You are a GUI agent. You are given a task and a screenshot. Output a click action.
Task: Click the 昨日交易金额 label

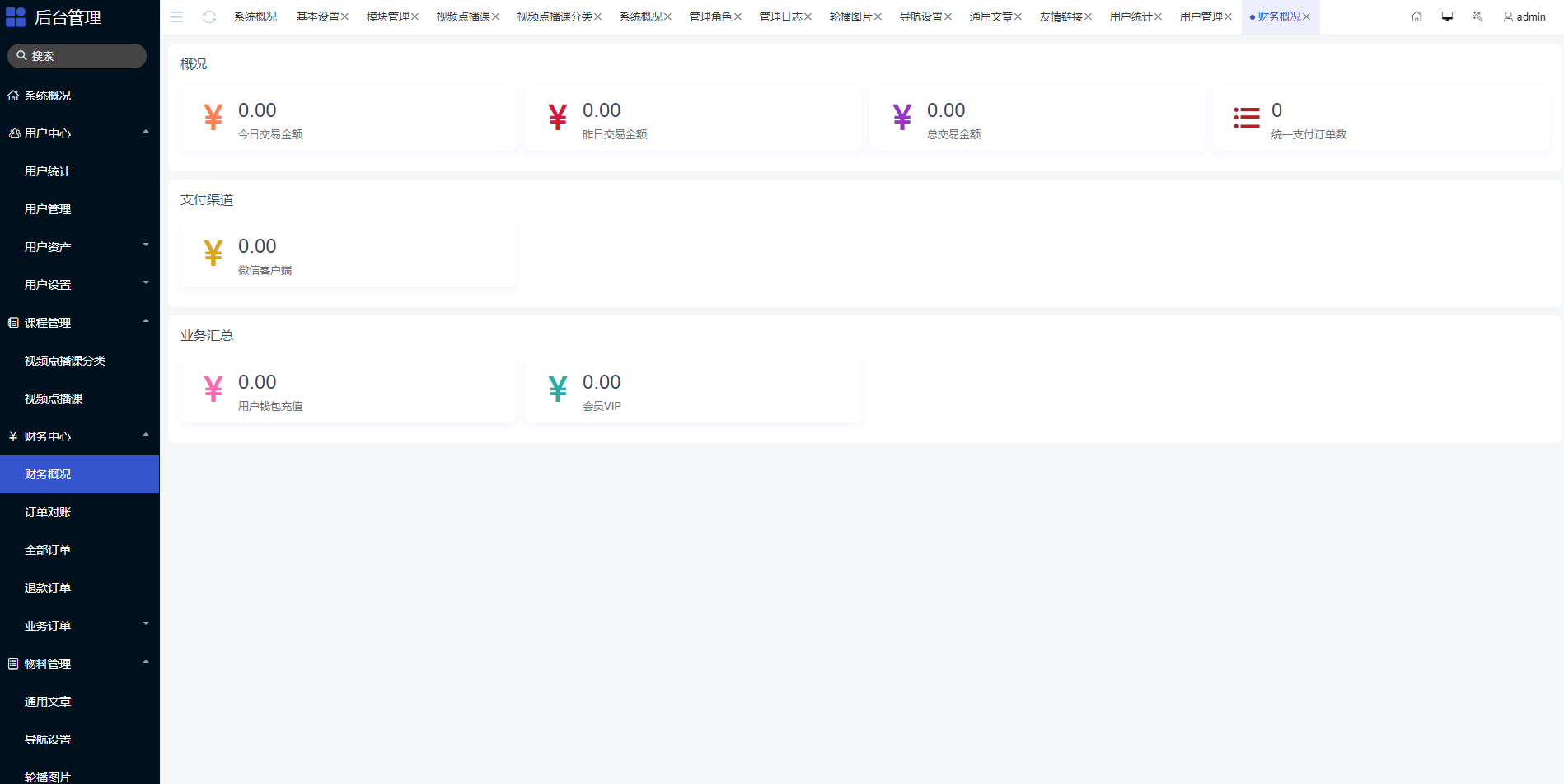pyautogui.click(x=615, y=134)
